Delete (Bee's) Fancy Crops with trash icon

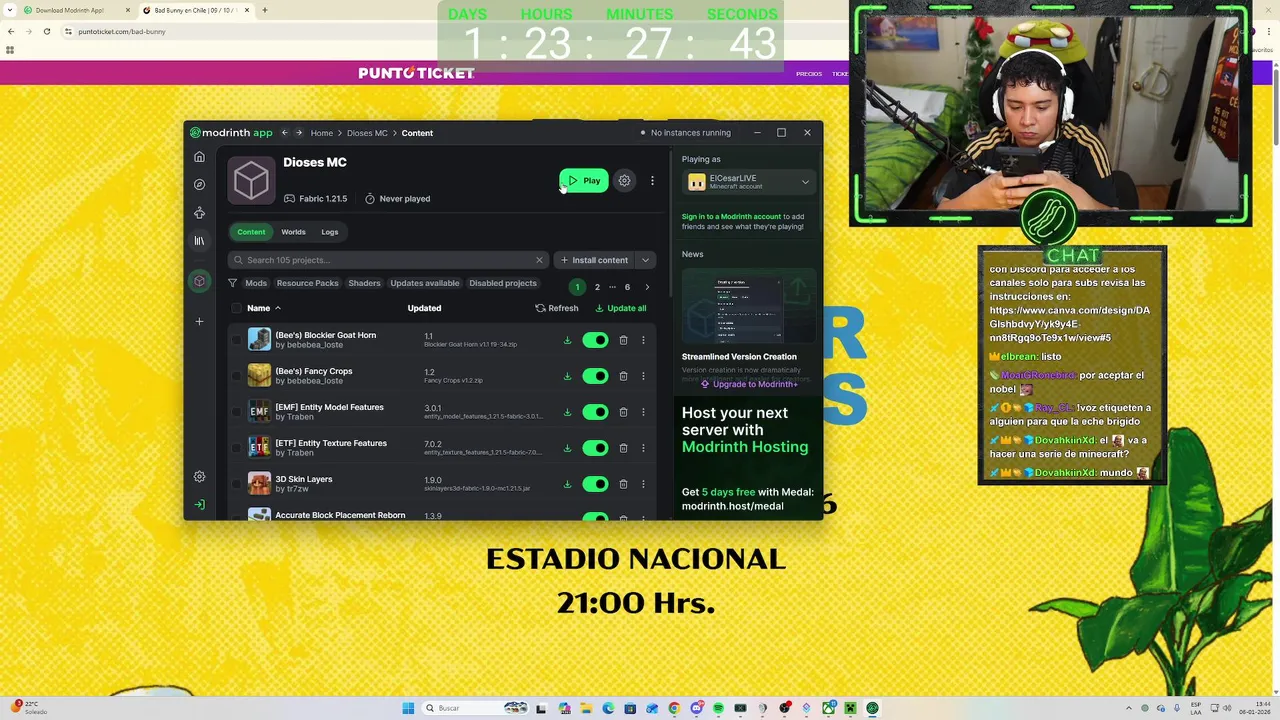623,376
